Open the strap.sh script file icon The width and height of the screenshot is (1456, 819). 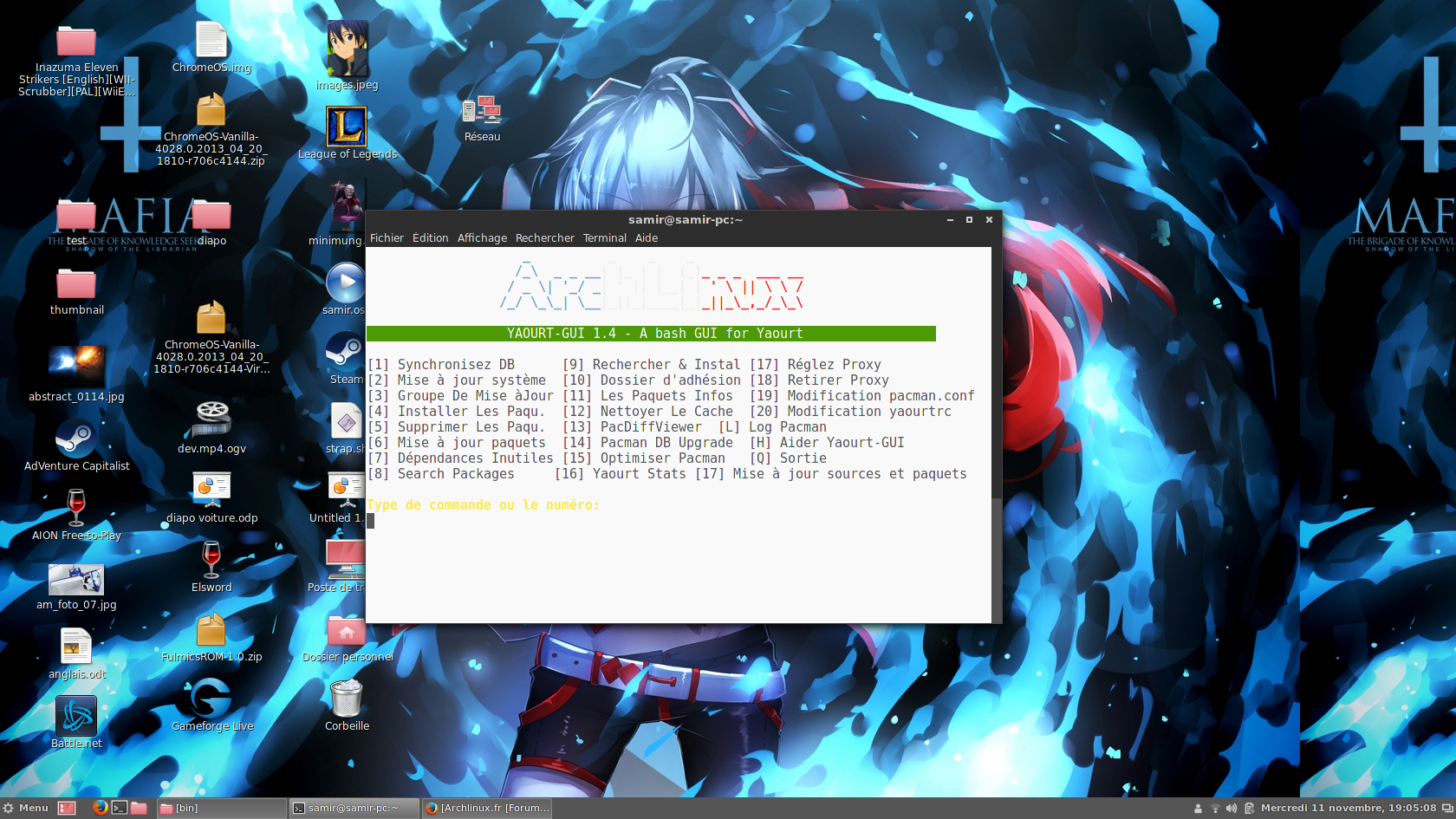[x=347, y=421]
